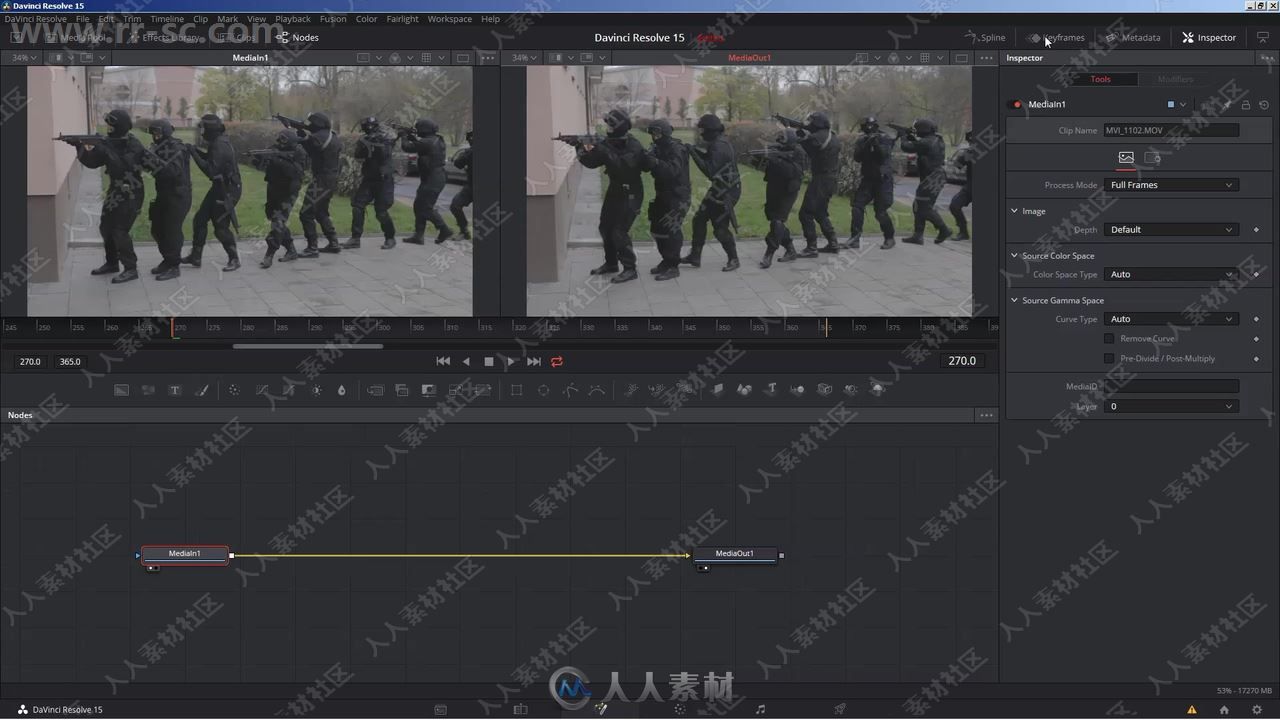Select the MediaOut1 node
1280x720 pixels.
735,554
